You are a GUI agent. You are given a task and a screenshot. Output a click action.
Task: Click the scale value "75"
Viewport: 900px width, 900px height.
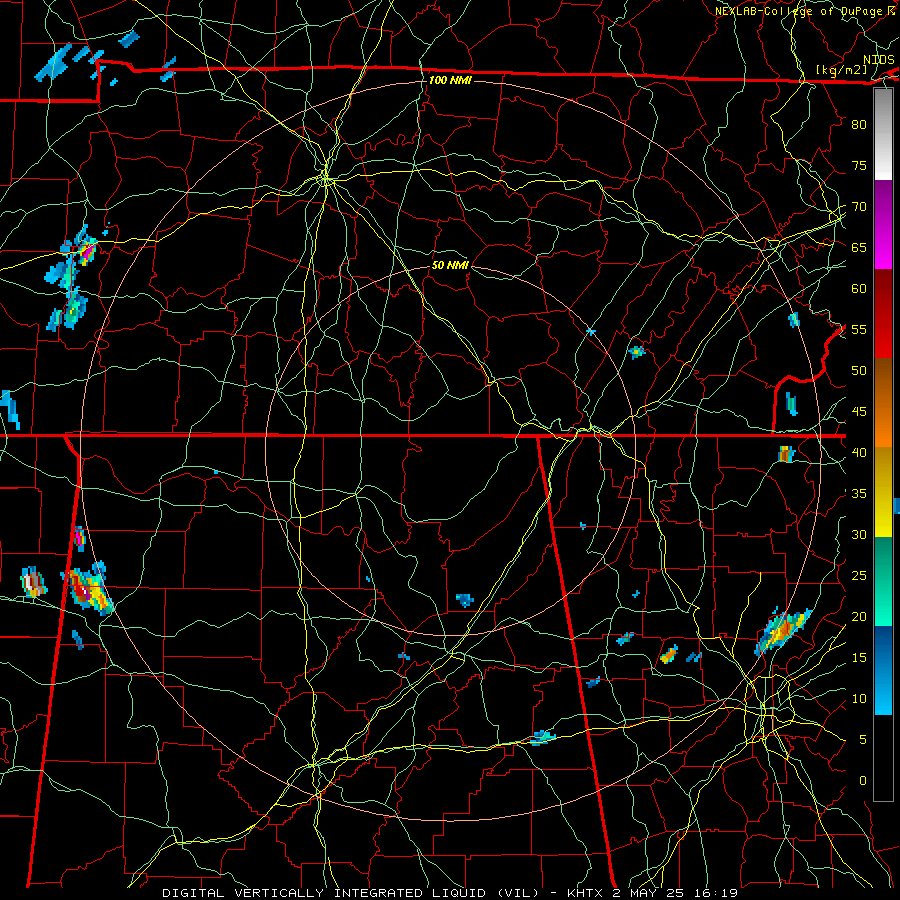[x=859, y=165]
